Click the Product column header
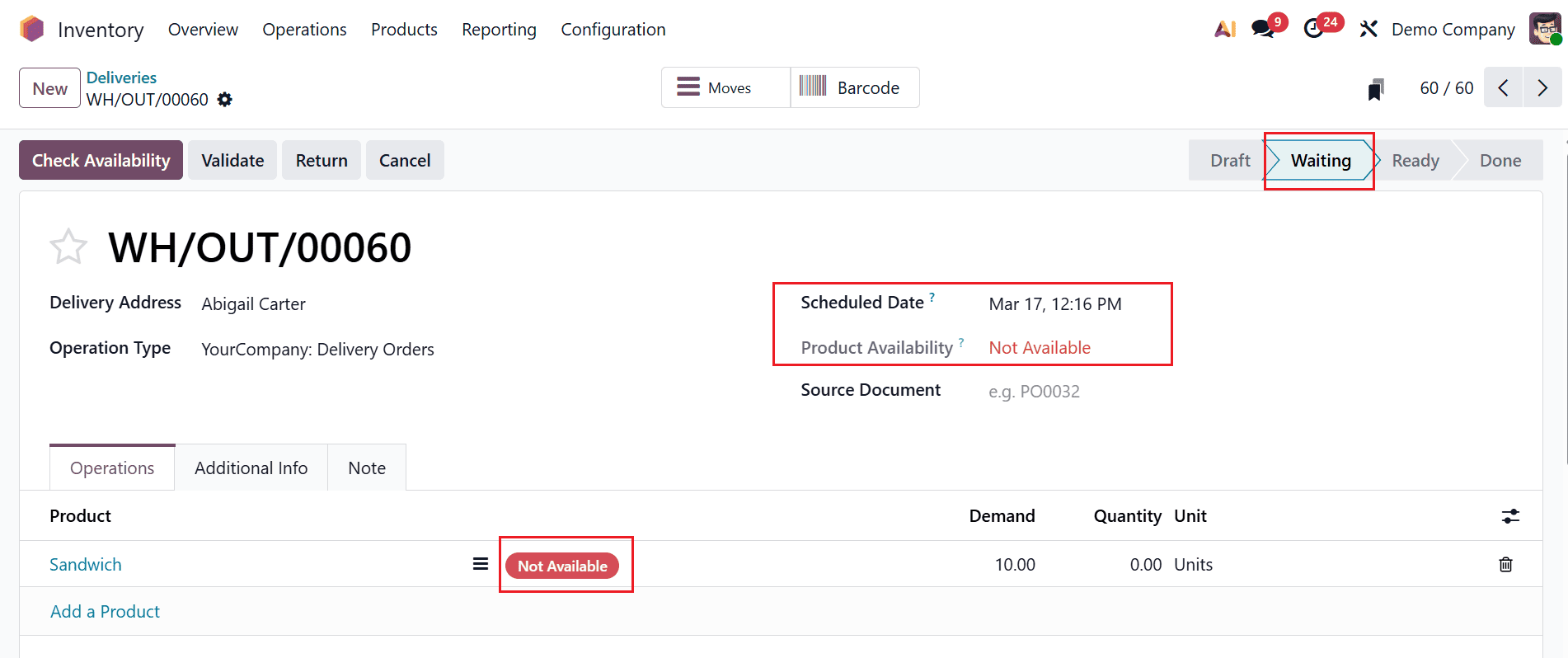The width and height of the screenshot is (1568, 658). coord(80,516)
